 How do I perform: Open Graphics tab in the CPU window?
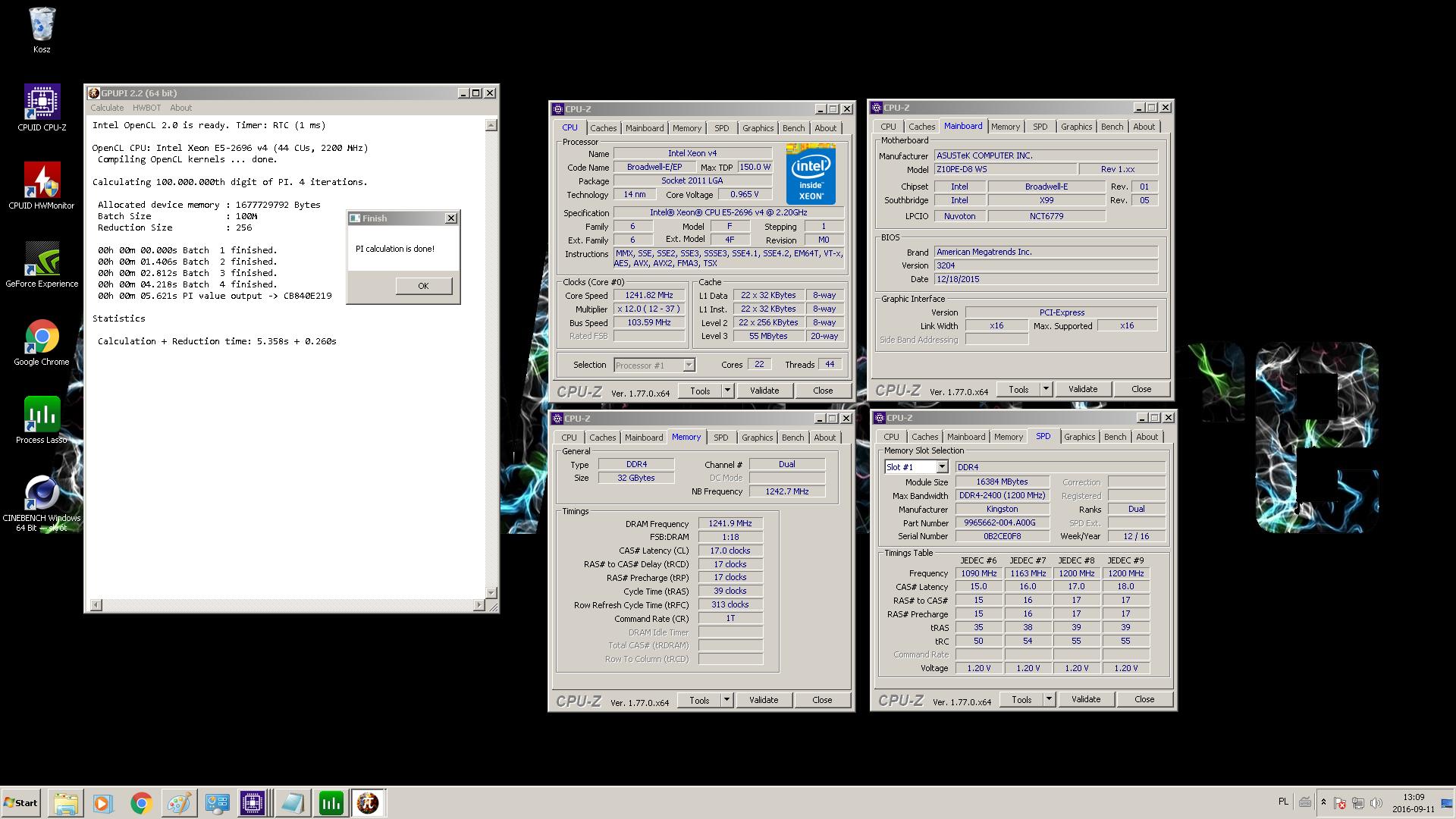point(758,128)
